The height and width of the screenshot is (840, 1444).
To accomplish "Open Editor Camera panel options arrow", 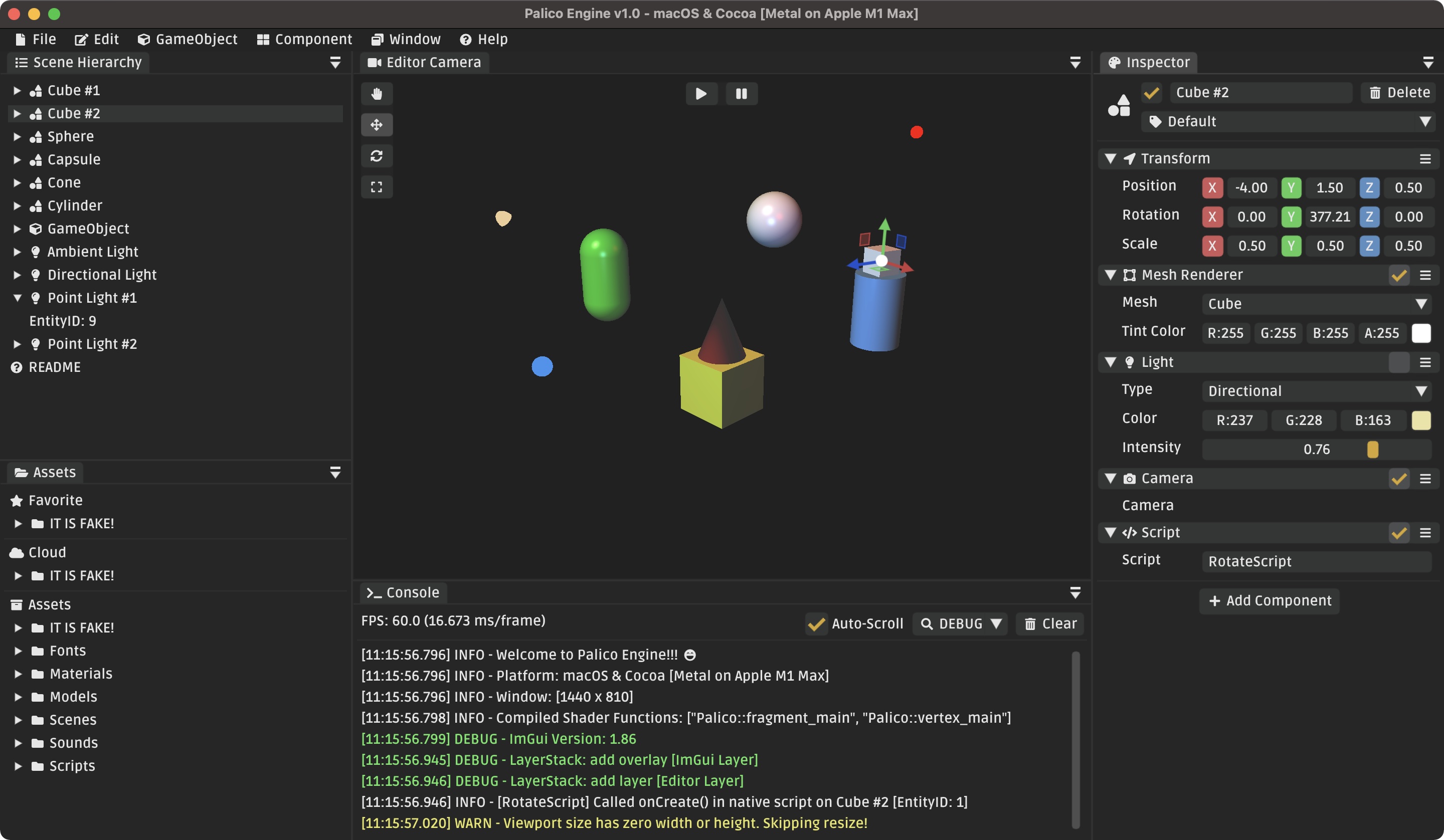I will click(1075, 63).
